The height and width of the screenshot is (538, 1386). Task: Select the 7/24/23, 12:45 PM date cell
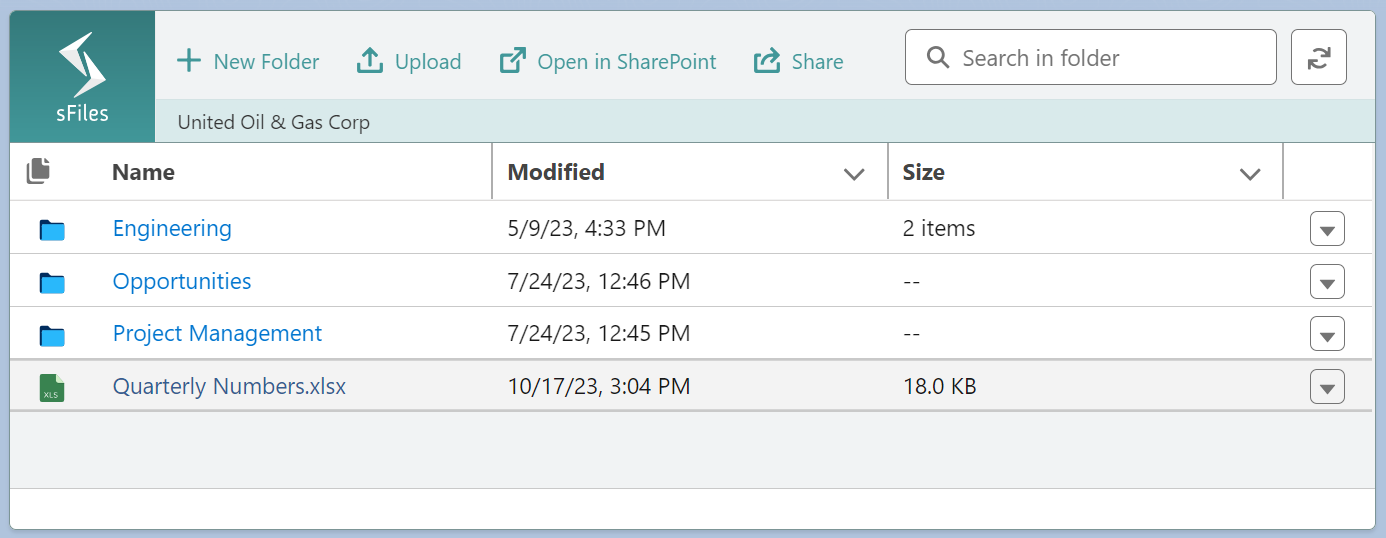[599, 333]
